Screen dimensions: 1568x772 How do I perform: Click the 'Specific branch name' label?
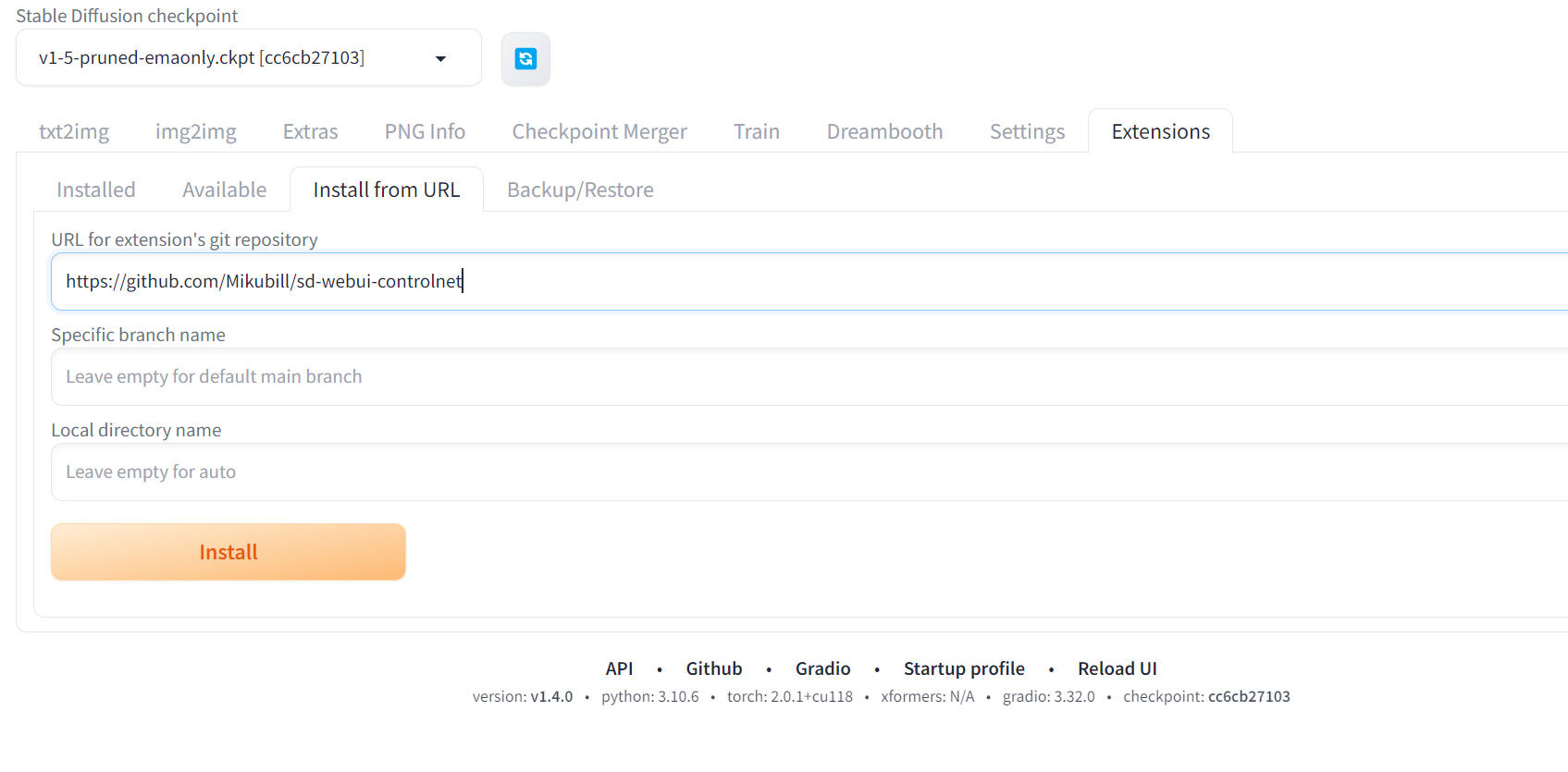138,335
